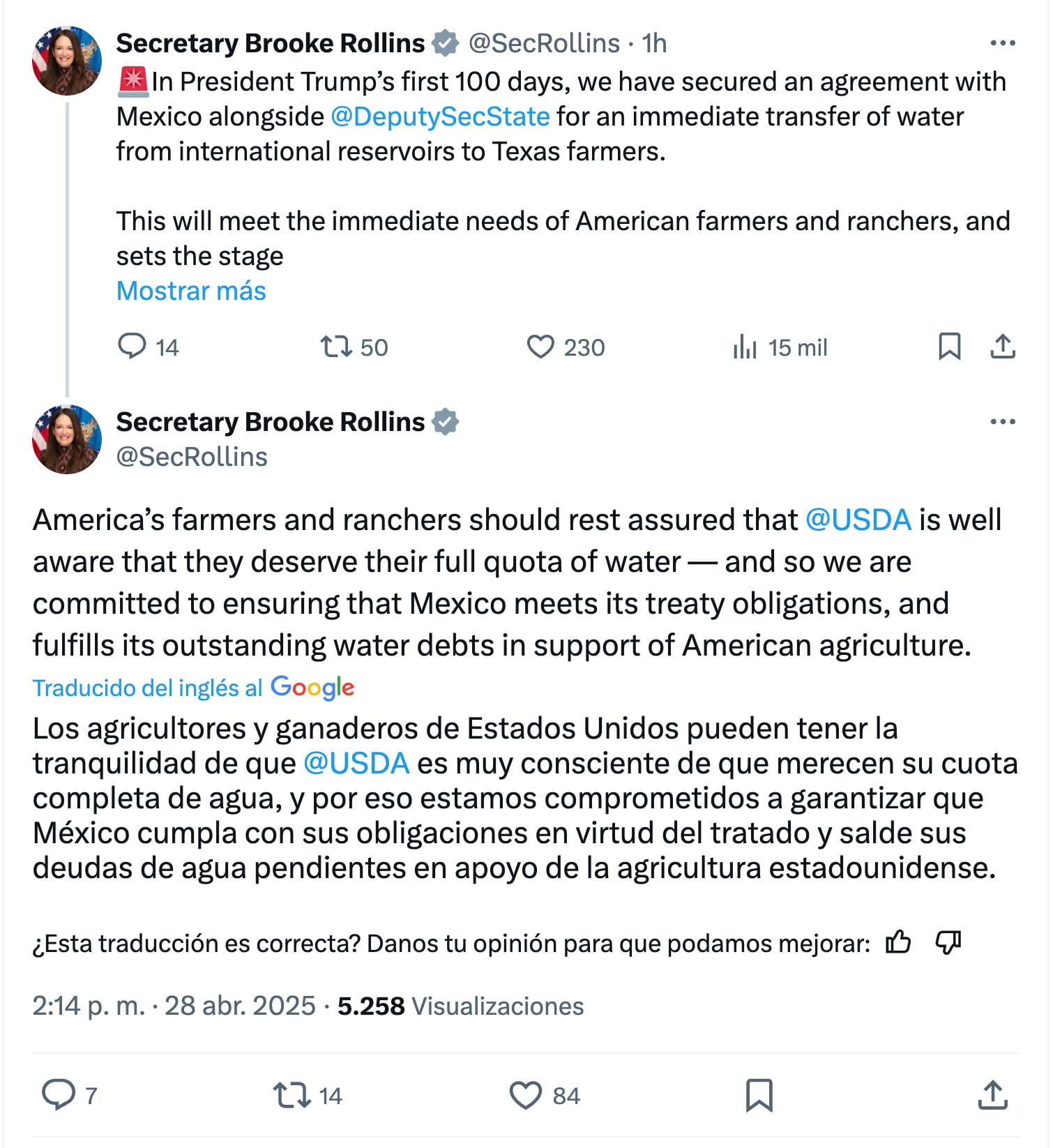1053x1148 pixels.
Task: Like the first tweet with 230 likes
Action: pyautogui.click(x=540, y=347)
